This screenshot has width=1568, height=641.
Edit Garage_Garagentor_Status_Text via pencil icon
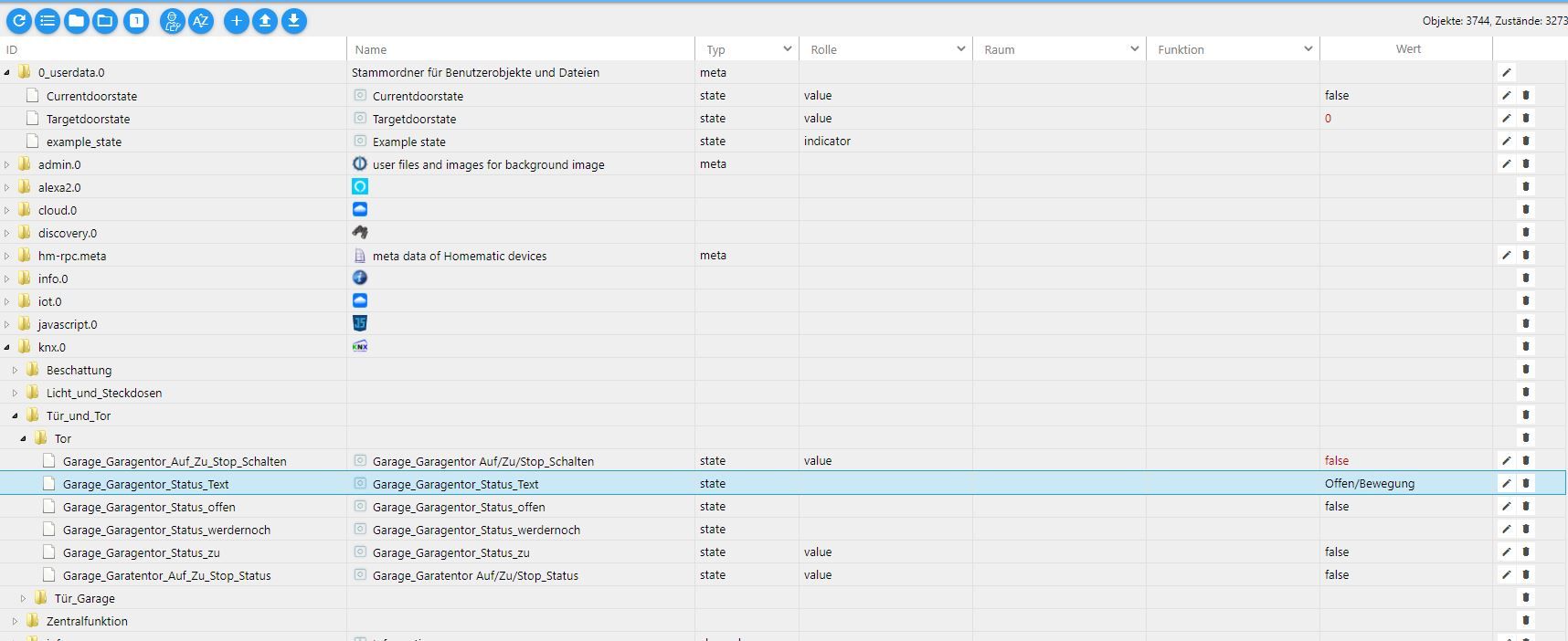(x=1506, y=483)
